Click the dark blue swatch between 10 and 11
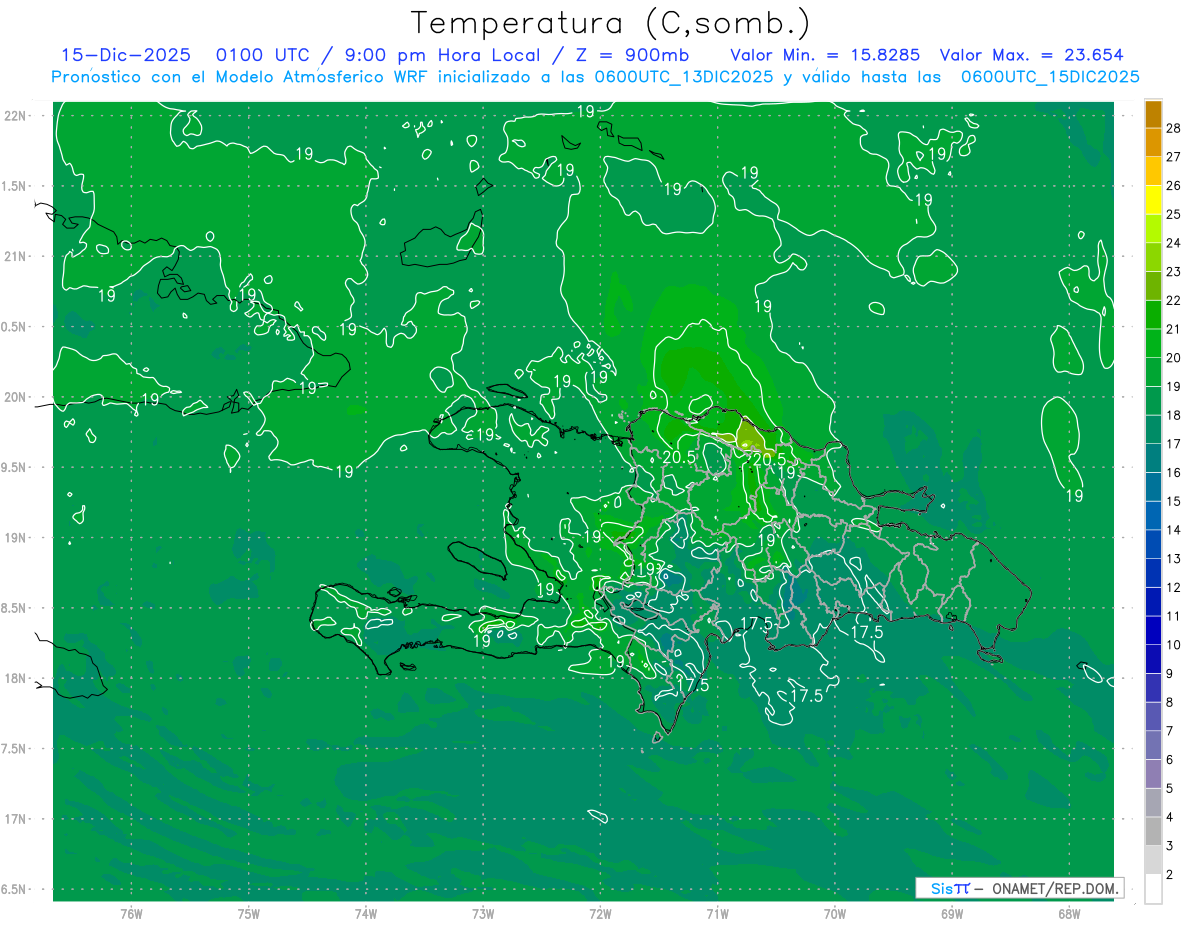Screen dimensions: 1200x927 [1153, 631]
